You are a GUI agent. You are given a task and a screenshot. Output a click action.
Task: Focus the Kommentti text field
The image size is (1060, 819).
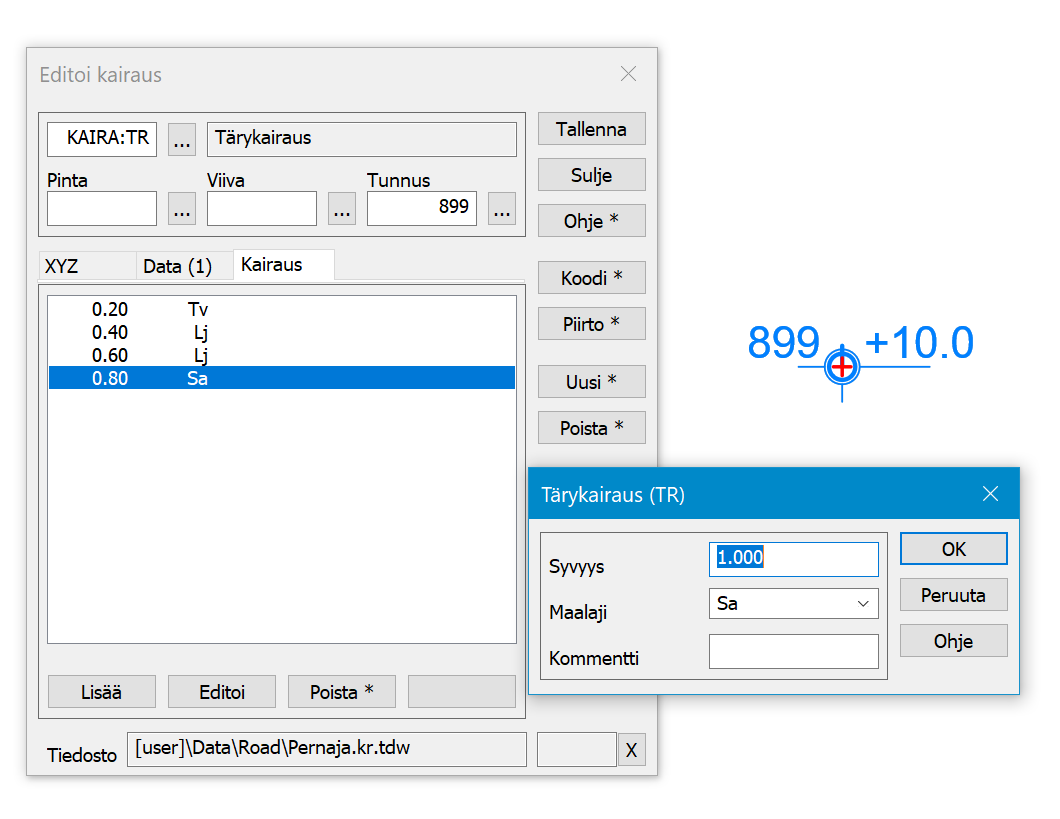pos(793,651)
